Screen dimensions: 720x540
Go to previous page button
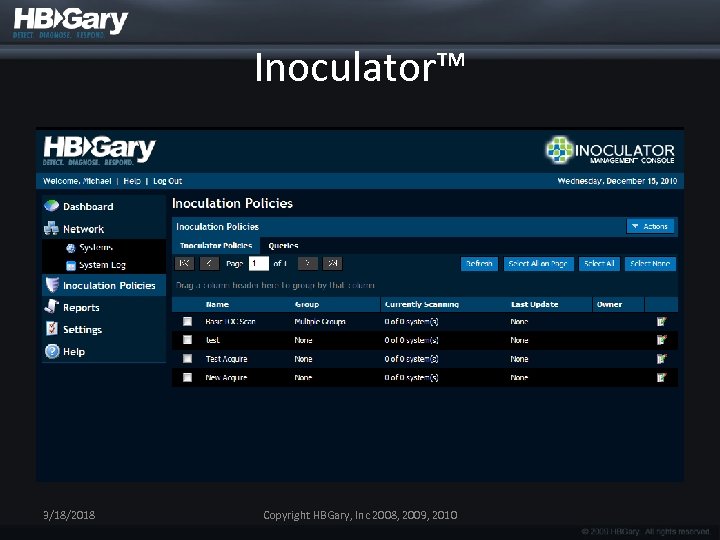pyautogui.click(x=209, y=264)
